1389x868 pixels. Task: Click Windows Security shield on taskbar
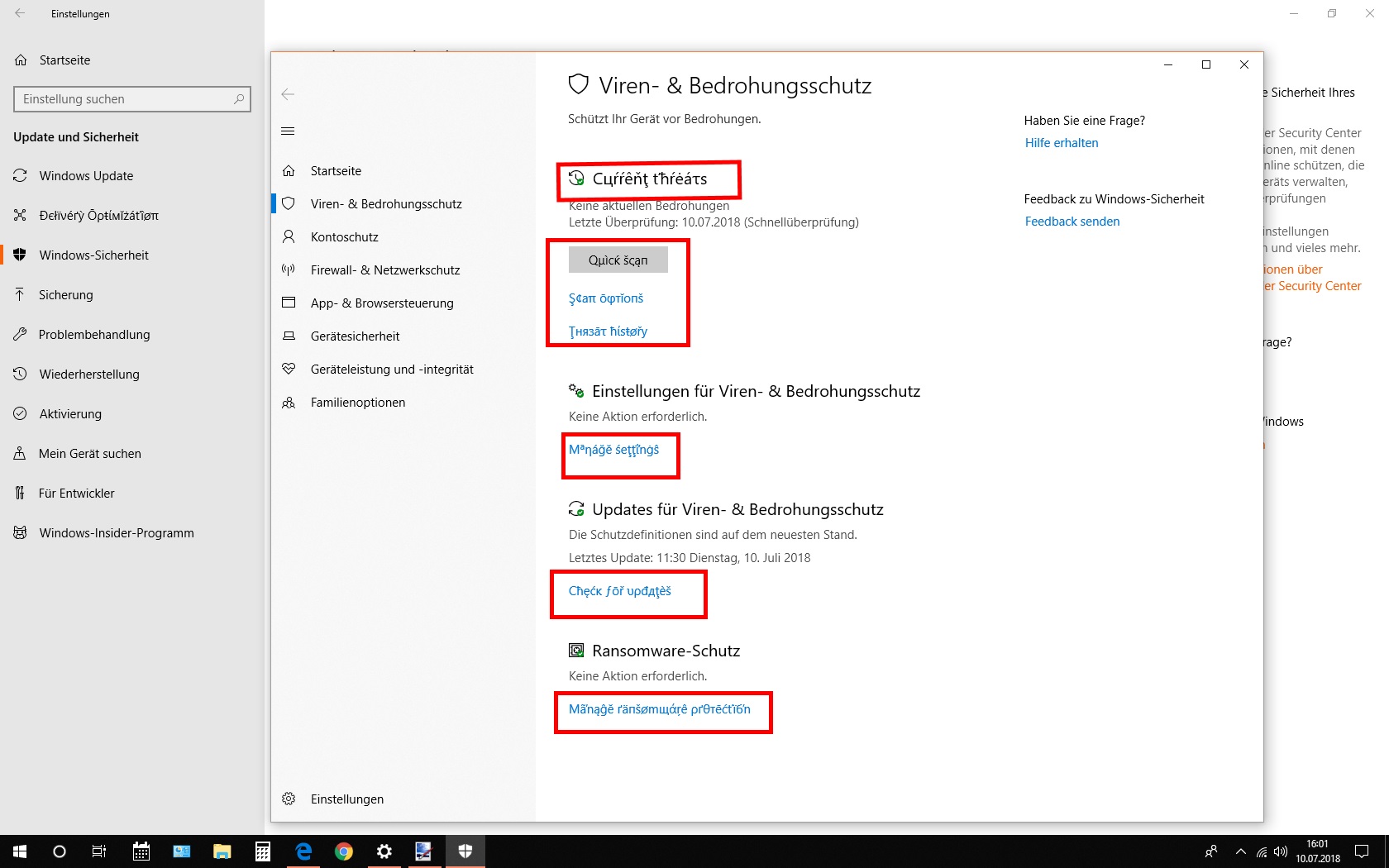(465, 851)
